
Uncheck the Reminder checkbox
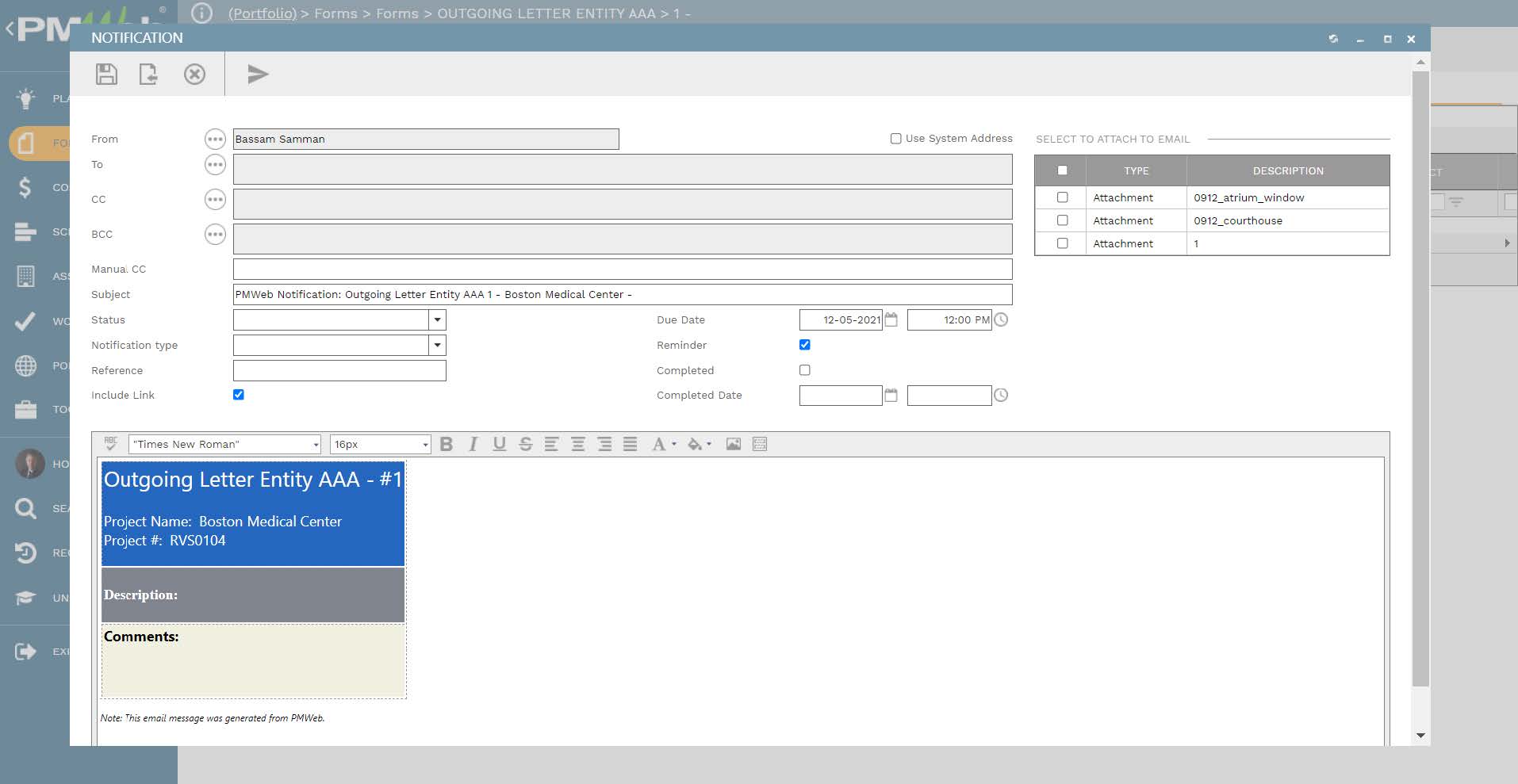[x=805, y=345]
